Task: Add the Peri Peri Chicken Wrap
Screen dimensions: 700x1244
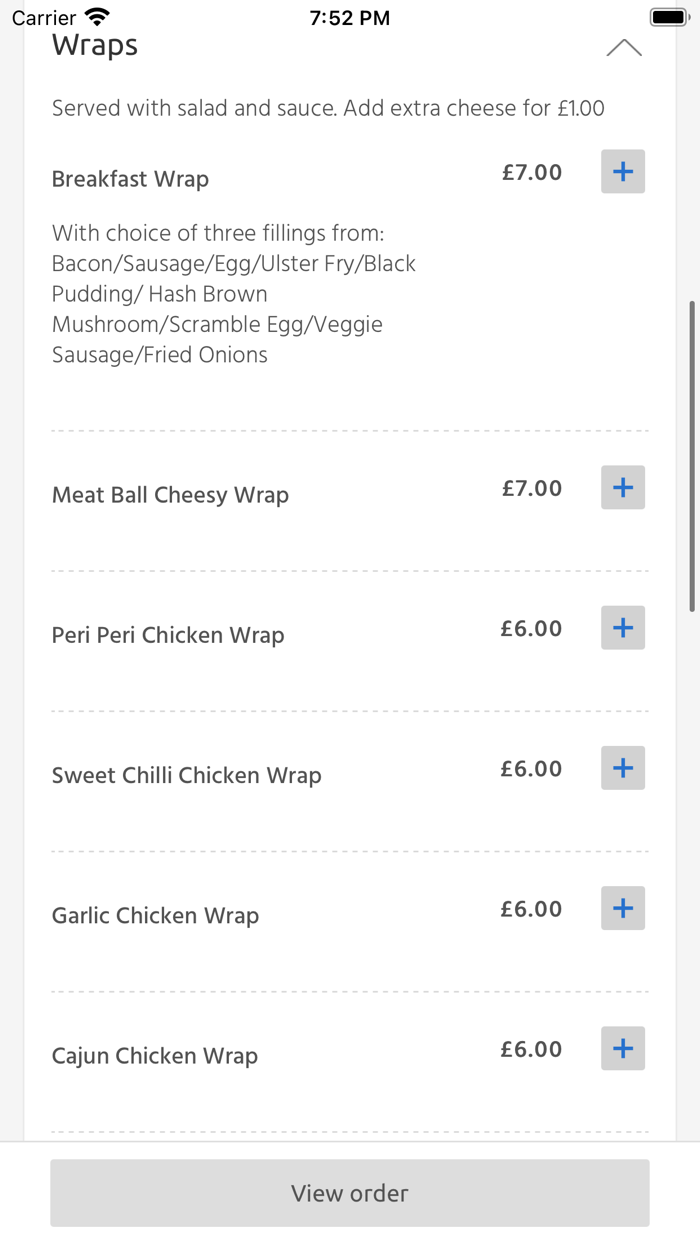Action: (622, 628)
